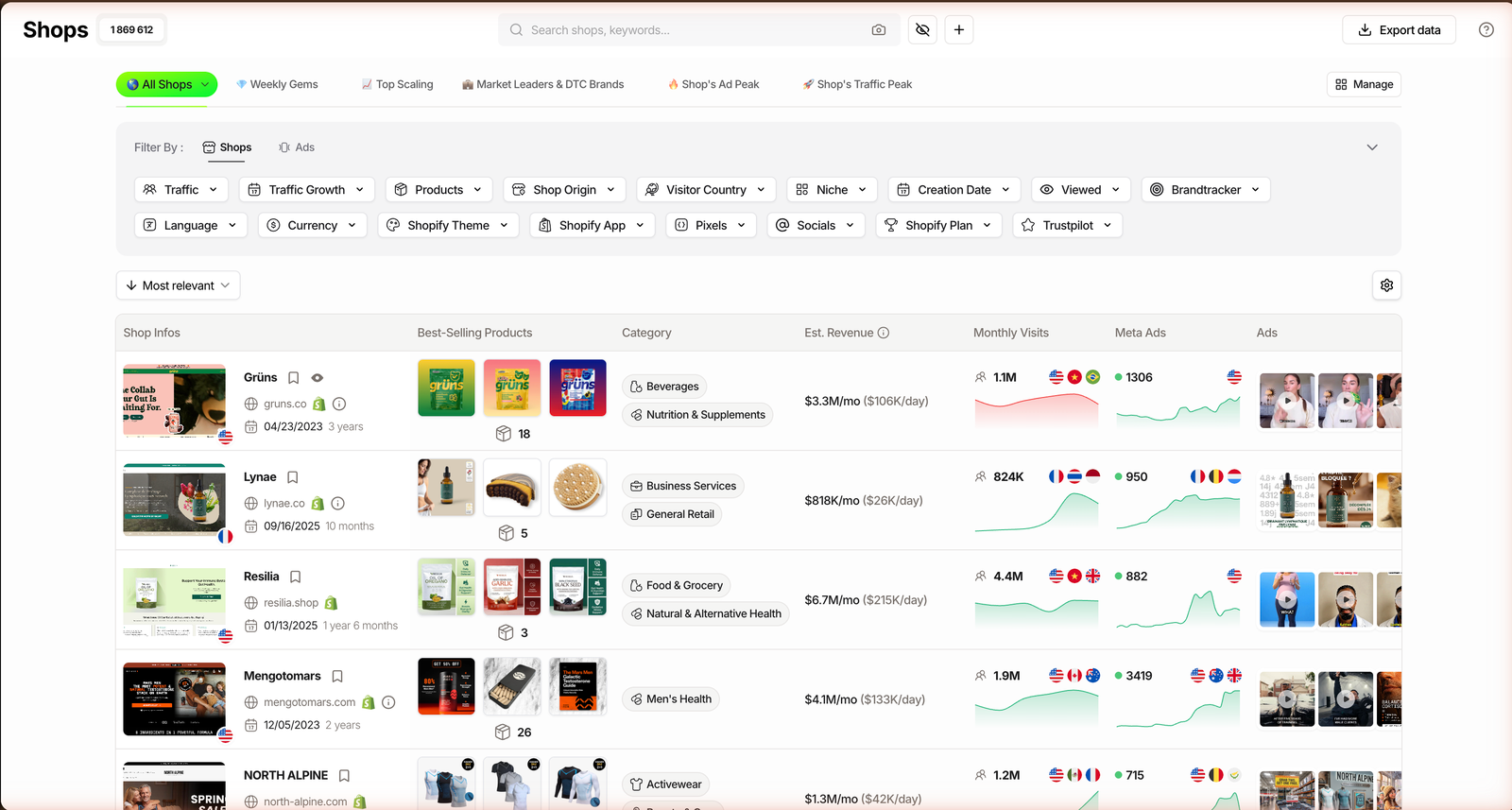1512x810 pixels.
Task: Open the gruns.co shop link
Action: pos(284,404)
